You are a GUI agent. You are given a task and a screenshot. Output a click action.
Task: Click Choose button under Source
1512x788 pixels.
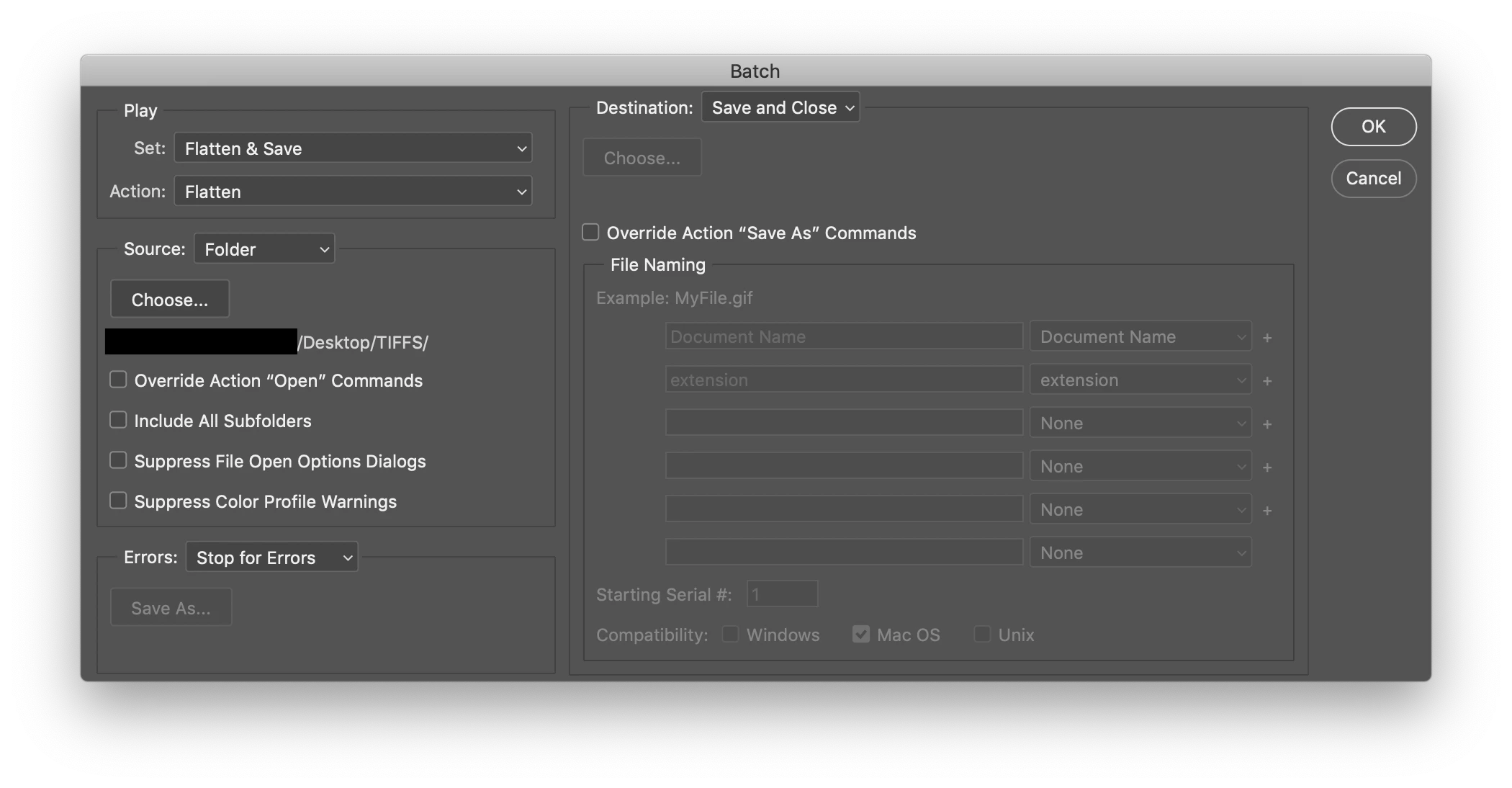(x=170, y=300)
